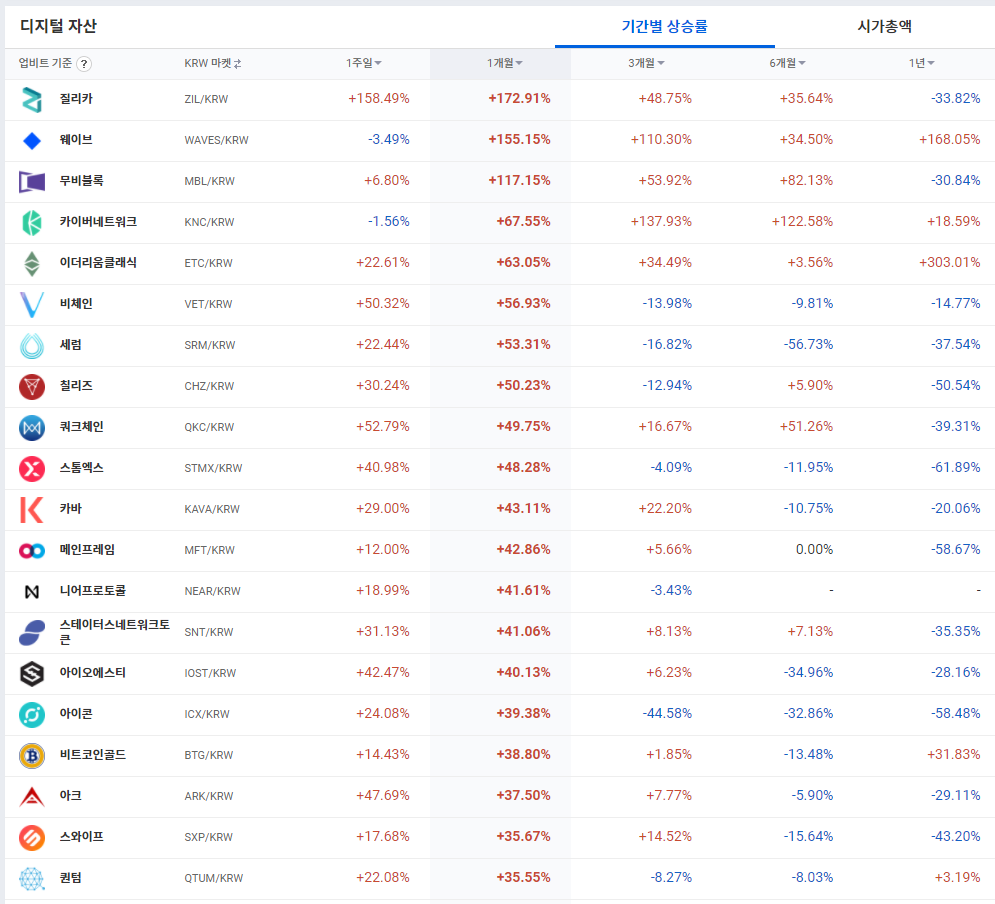
Task: Click the Mainframe infinity logo icon
Action: point(32,551)
